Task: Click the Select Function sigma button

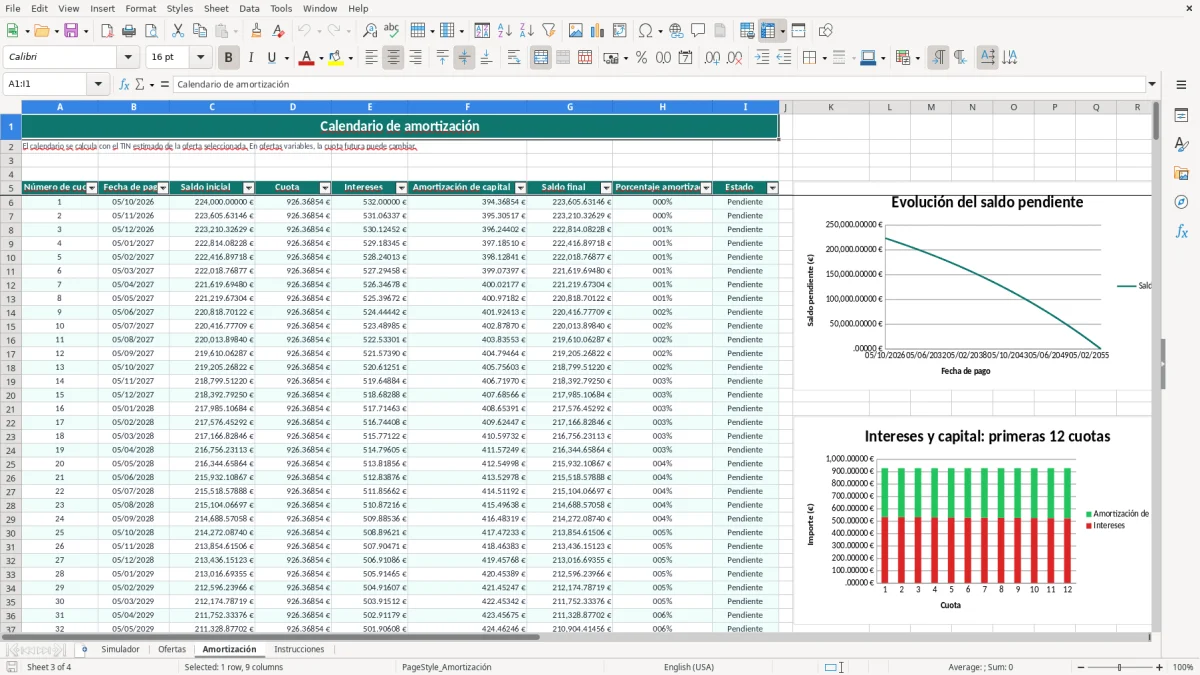Action: pos(139,84)
